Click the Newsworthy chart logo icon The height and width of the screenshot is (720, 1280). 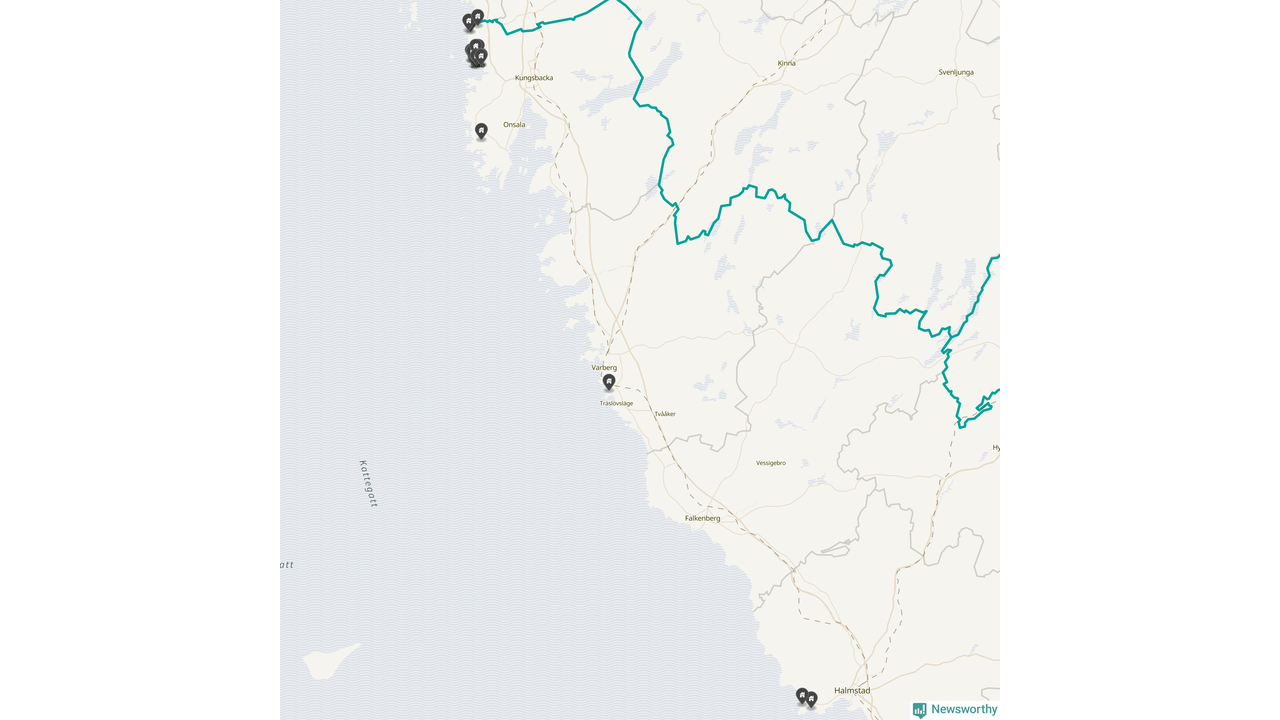919,710
